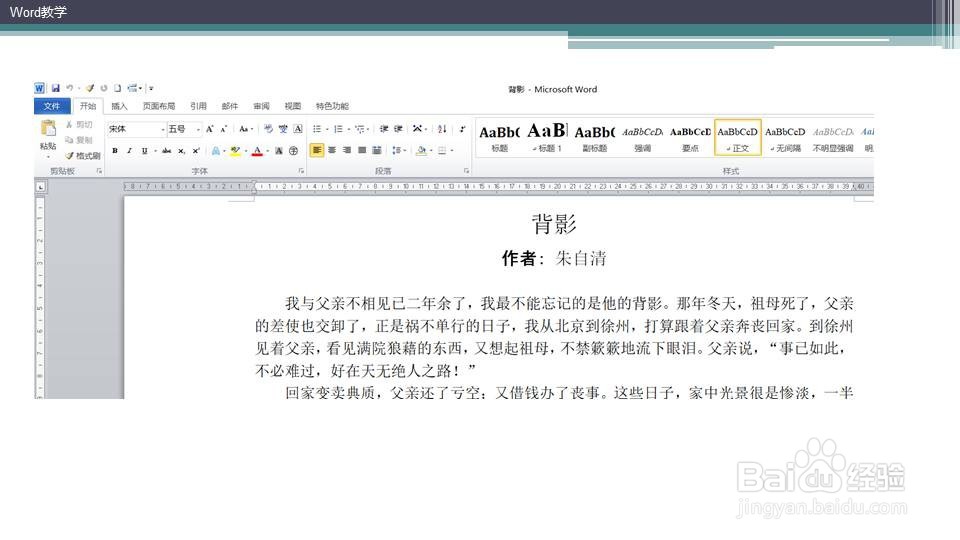Click Cut (剪切) in the clipboard group

[x=79, y=124]
